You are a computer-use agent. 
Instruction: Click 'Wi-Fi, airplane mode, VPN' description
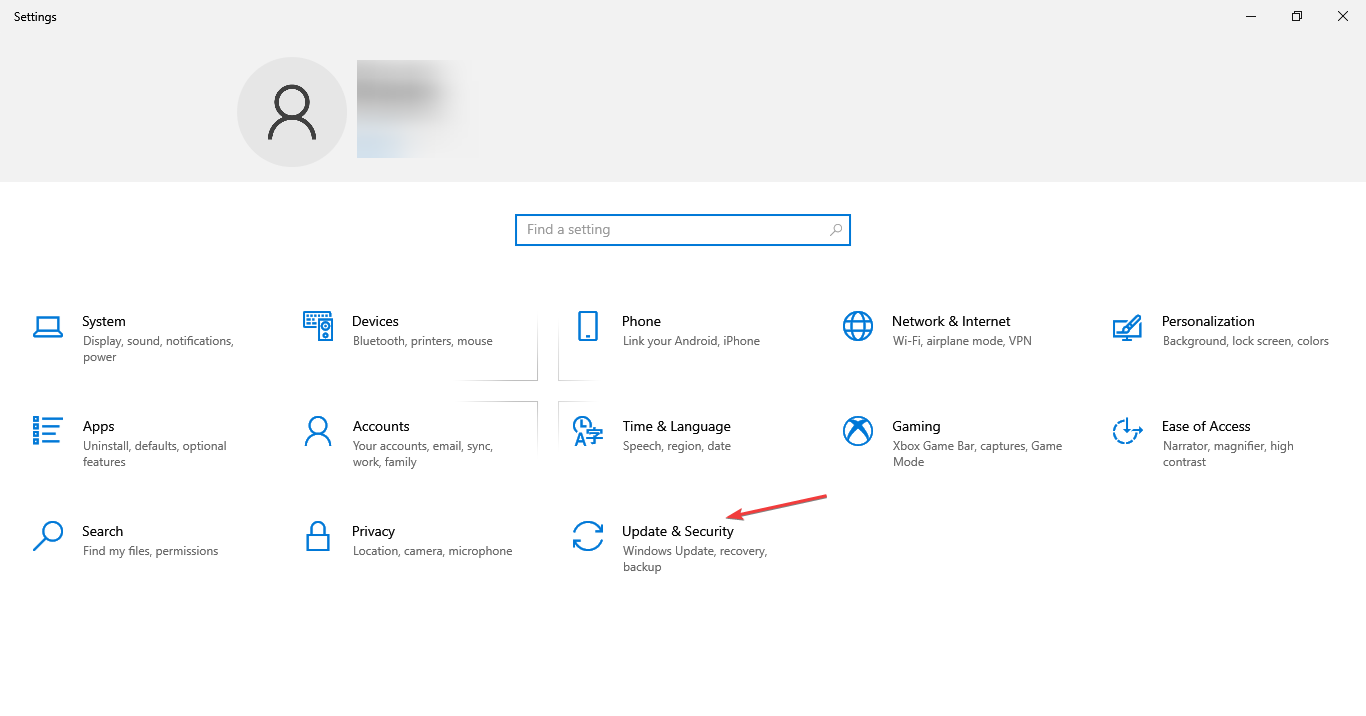click(962, 341)
